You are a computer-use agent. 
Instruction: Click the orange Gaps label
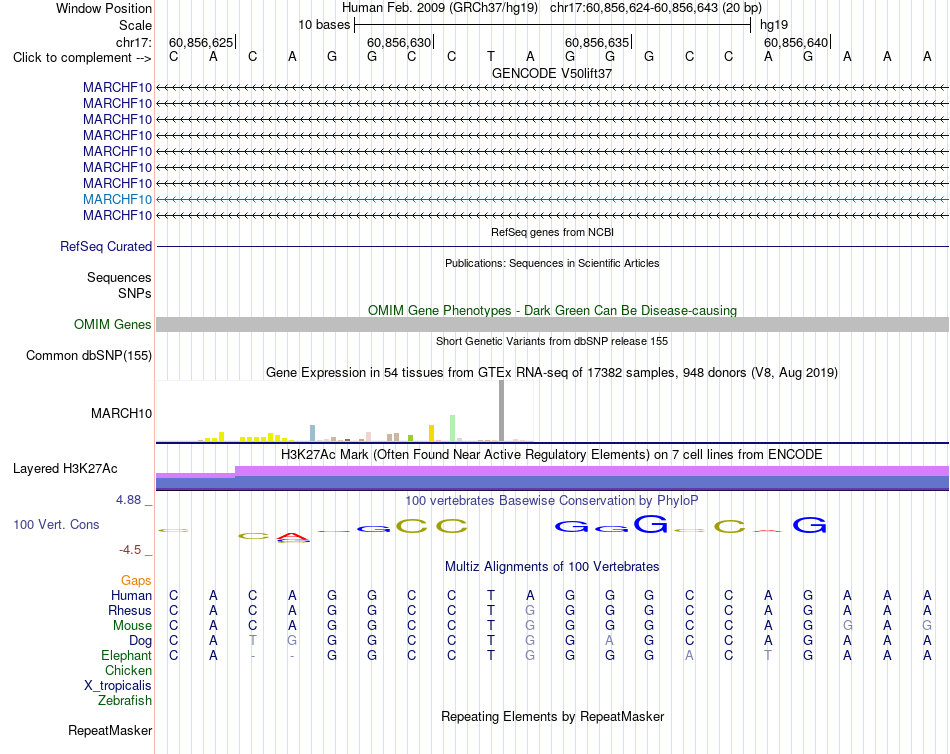coord(136,581)
